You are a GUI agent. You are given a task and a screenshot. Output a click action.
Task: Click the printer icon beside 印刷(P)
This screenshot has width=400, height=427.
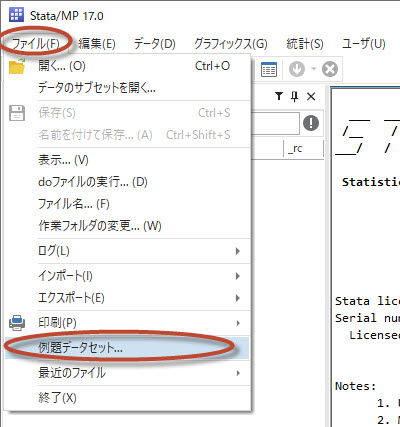pos(17,323)
